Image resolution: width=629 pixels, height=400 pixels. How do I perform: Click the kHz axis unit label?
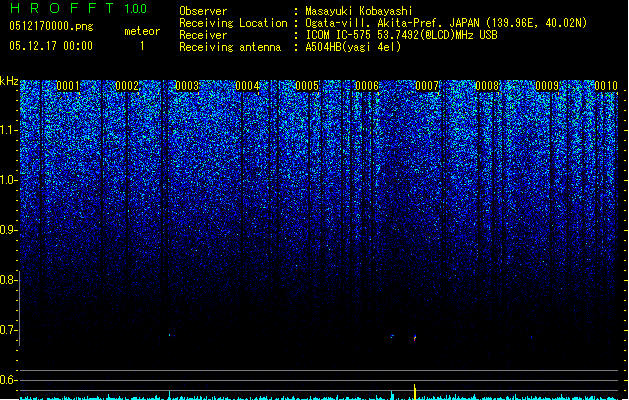(9, 81)
